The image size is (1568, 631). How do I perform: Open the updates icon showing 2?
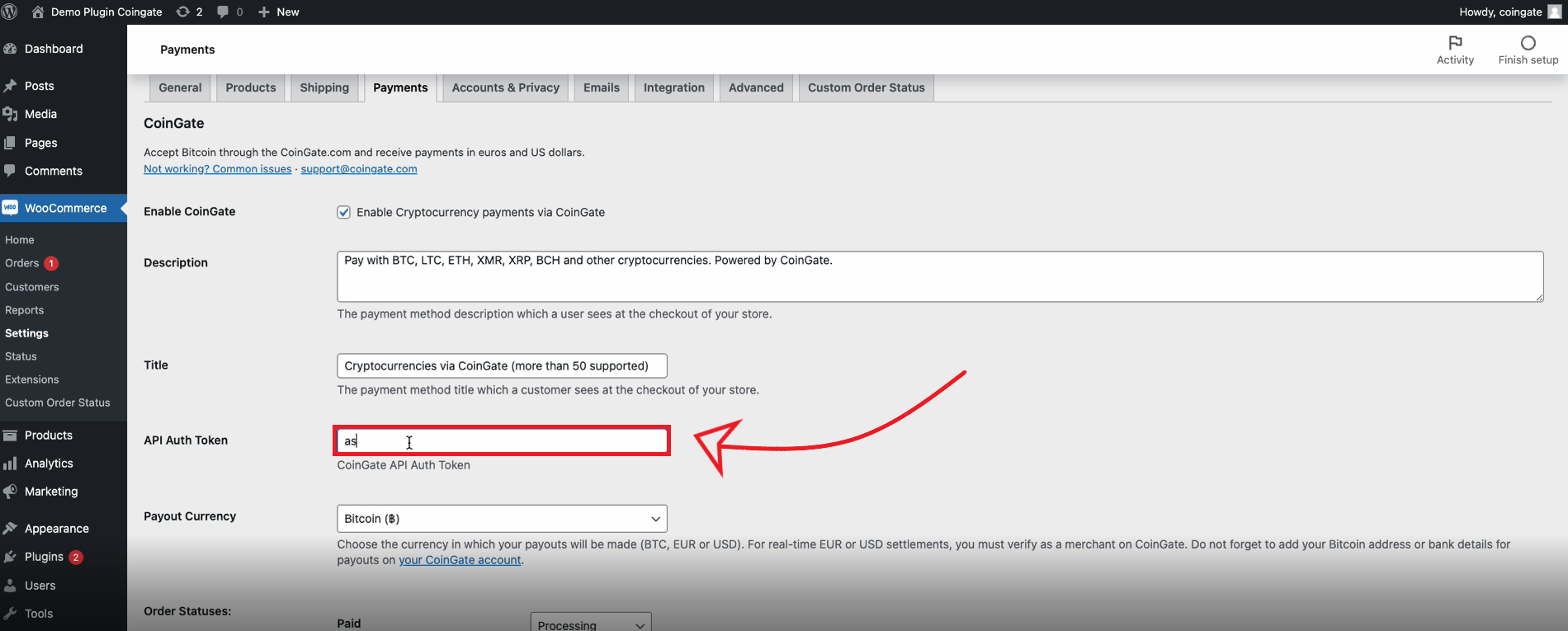point(183,12)
